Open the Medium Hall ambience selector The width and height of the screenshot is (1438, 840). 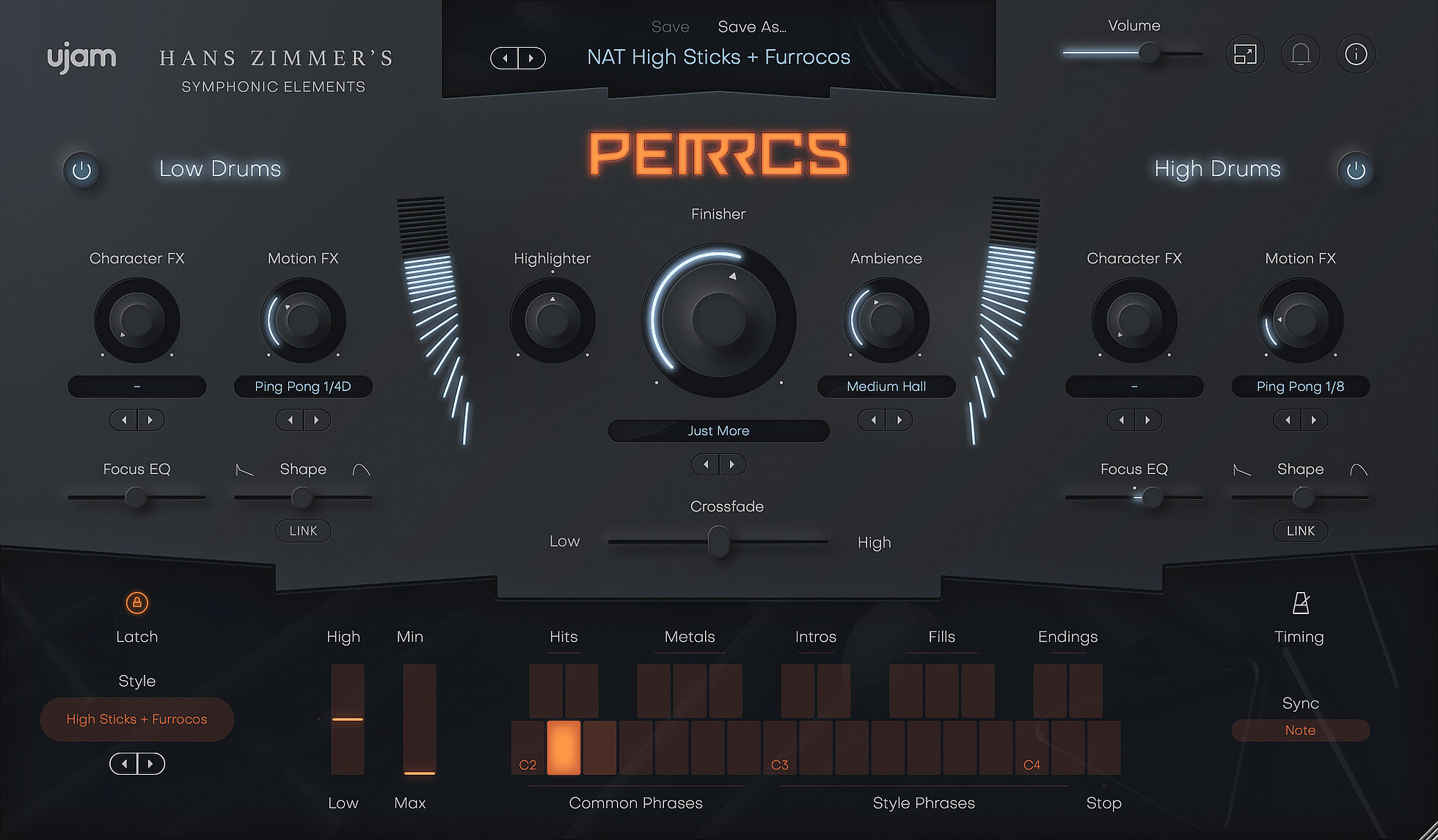point(885,387)
